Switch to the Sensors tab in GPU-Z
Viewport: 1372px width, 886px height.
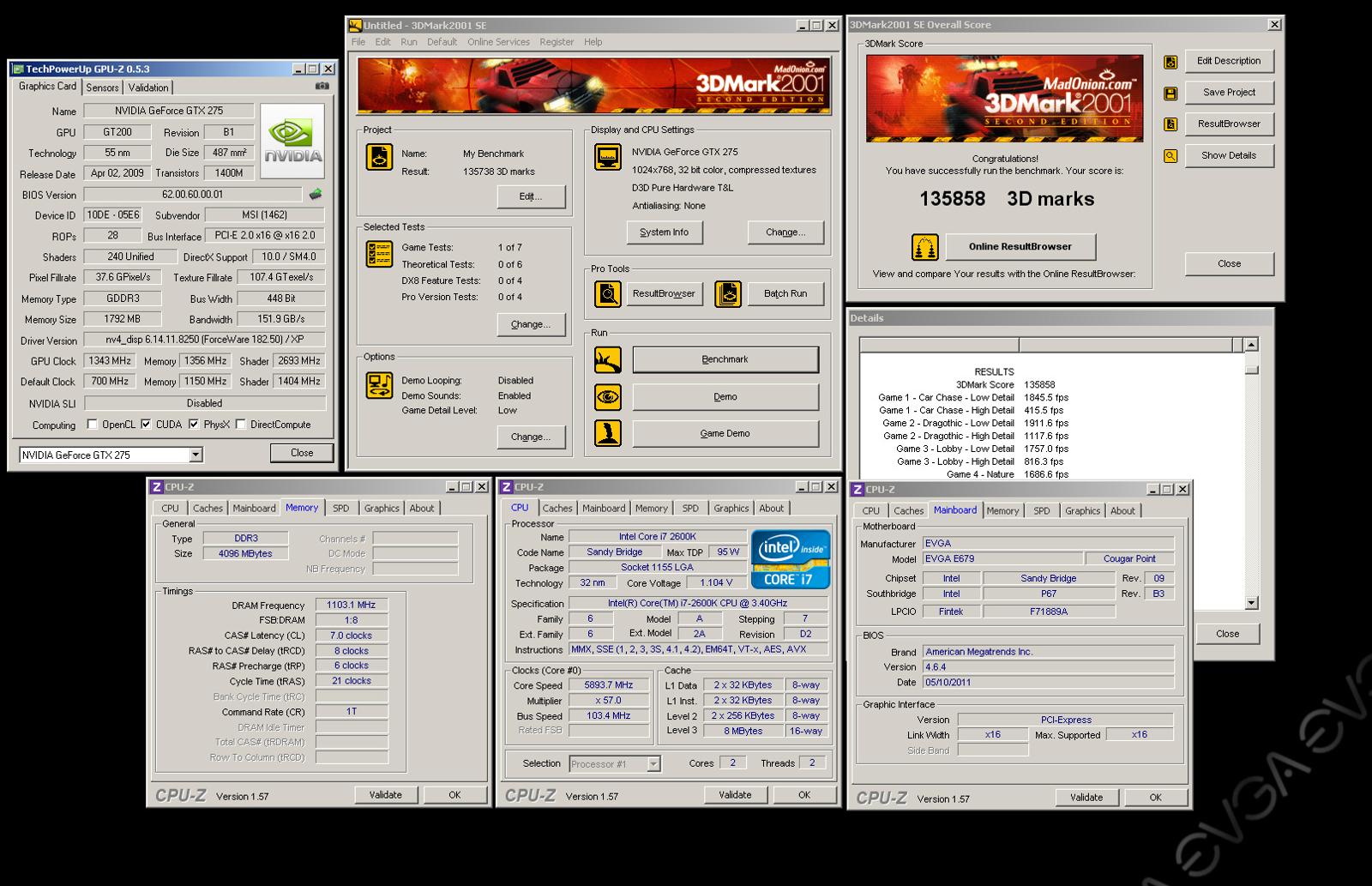[x=103, y=87]
